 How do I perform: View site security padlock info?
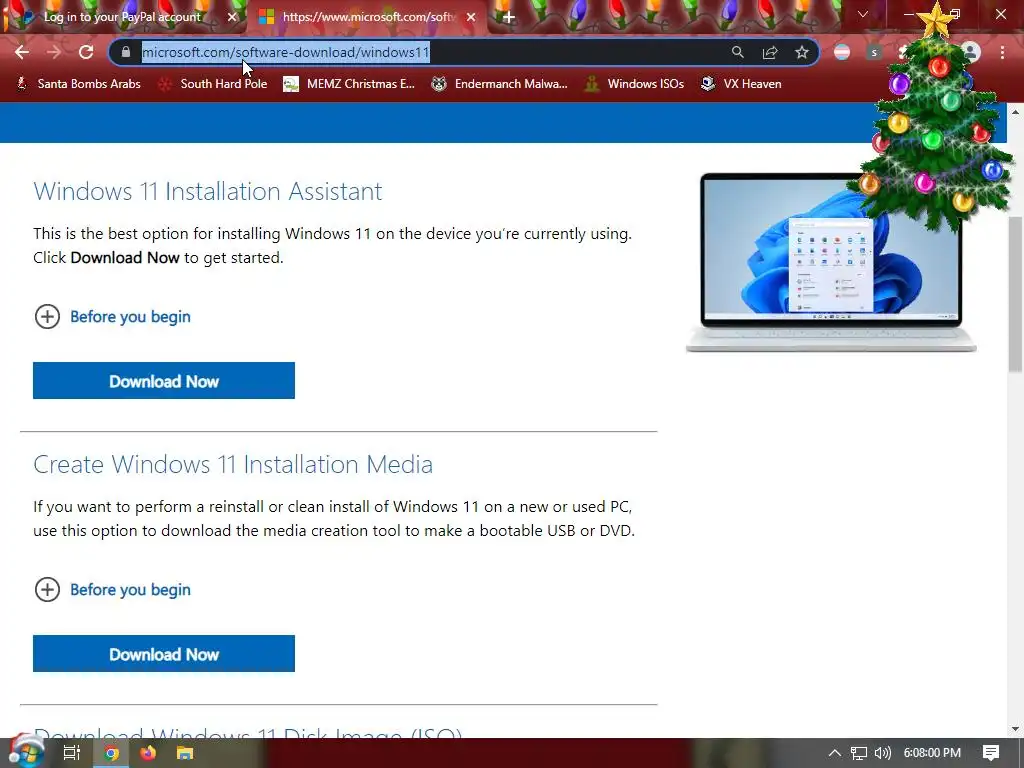click(x=126, y=52)
